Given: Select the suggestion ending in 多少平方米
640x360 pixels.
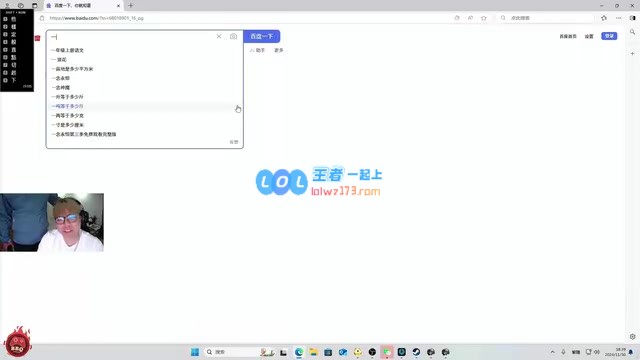Looking at the screenshot, I should (72, 69).
